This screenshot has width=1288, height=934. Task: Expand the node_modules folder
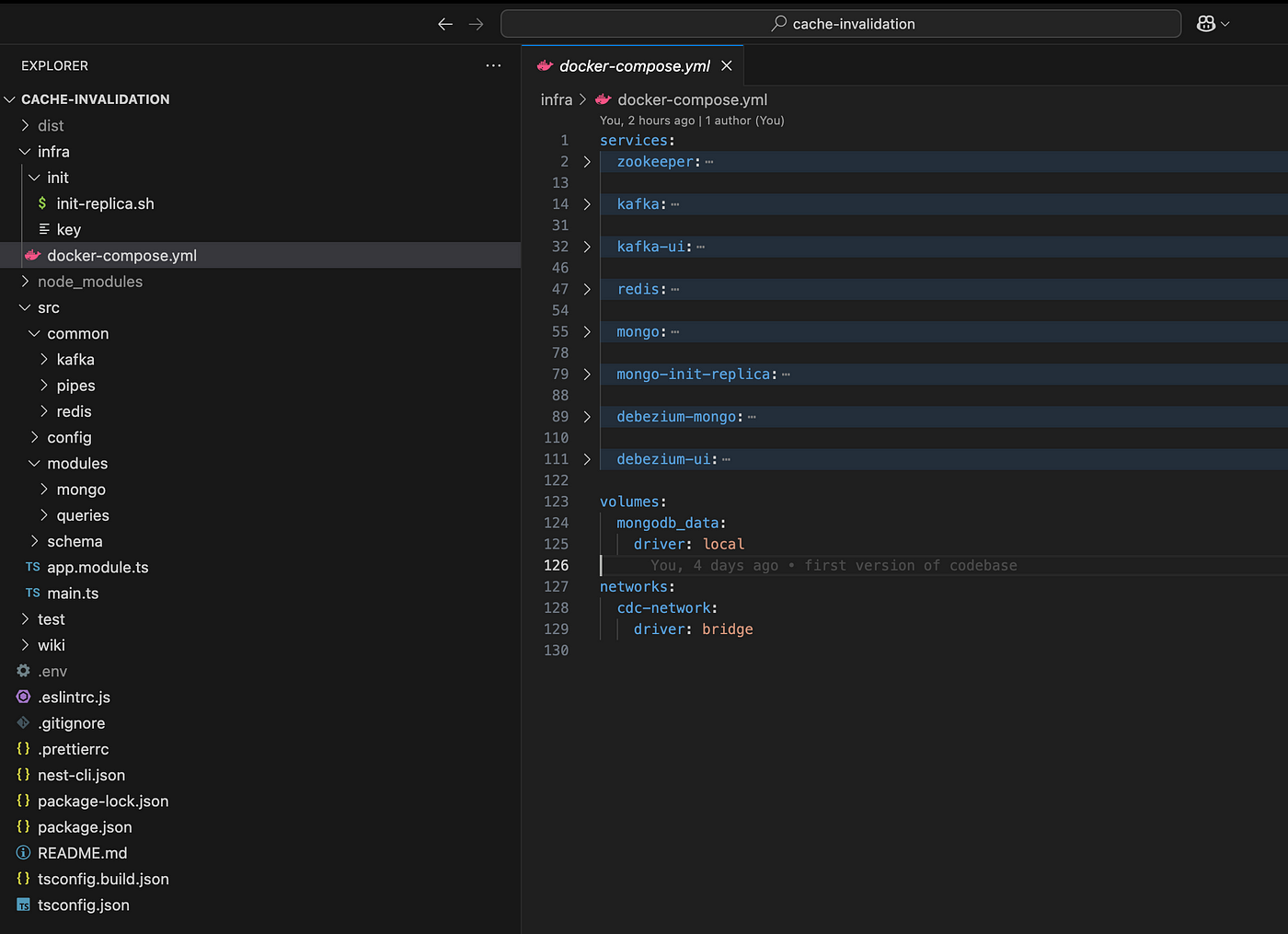click(260, 282)
